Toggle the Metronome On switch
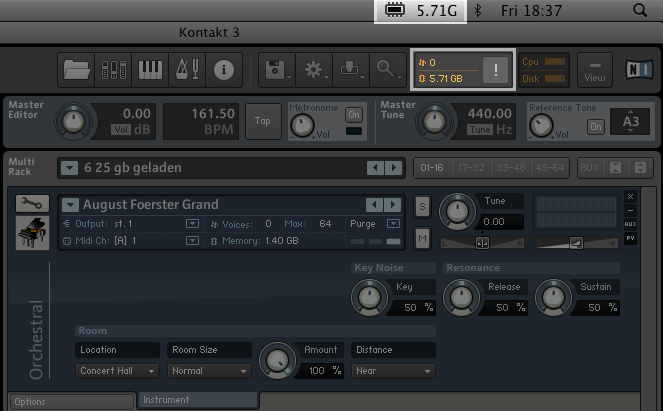Screen dimensions: 663x411 (x=354, y=115)
